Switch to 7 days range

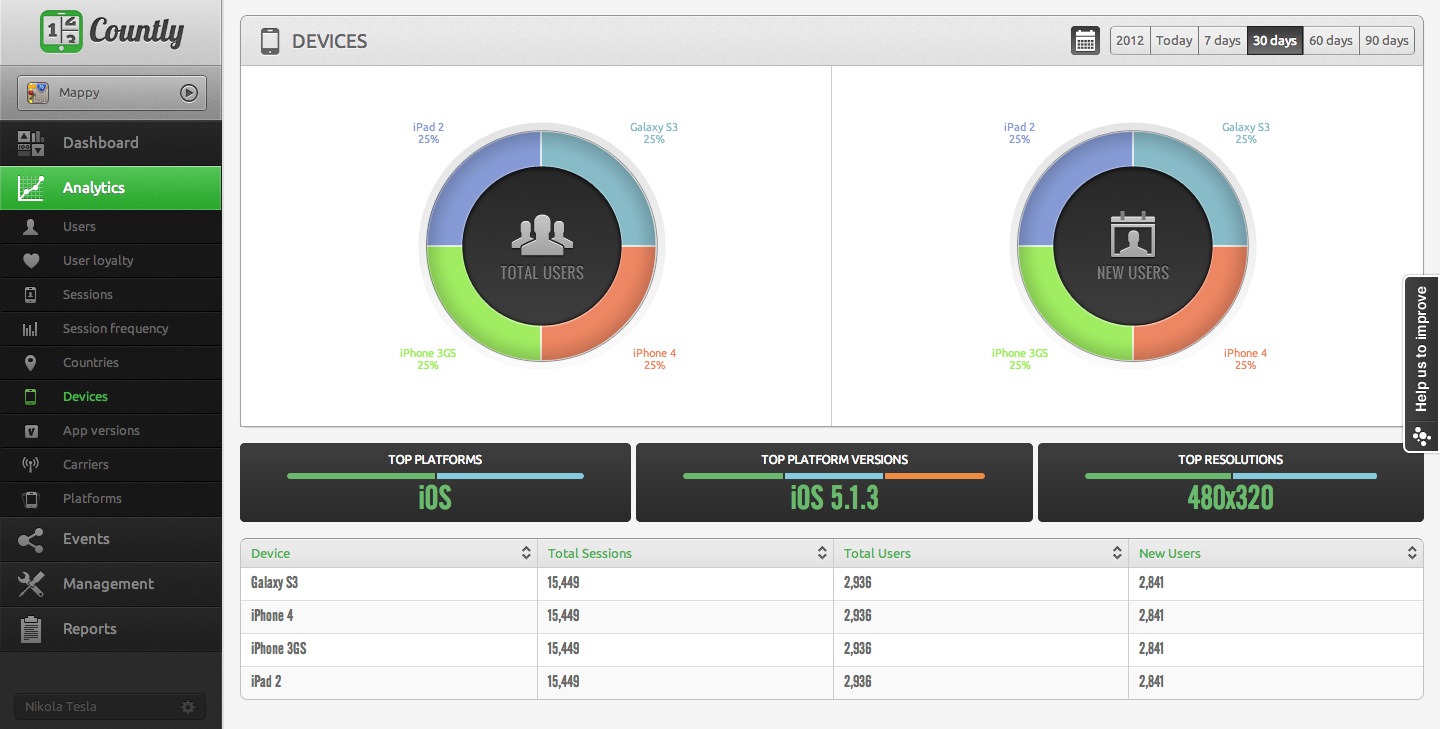pyautogui.click(x=1222, y=41)
